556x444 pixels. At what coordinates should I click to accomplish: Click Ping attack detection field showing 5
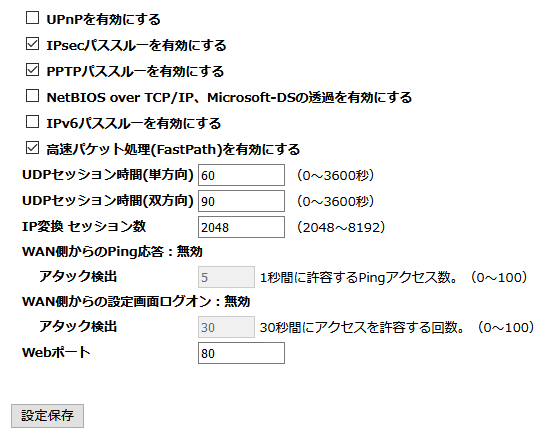coord(226,277)
